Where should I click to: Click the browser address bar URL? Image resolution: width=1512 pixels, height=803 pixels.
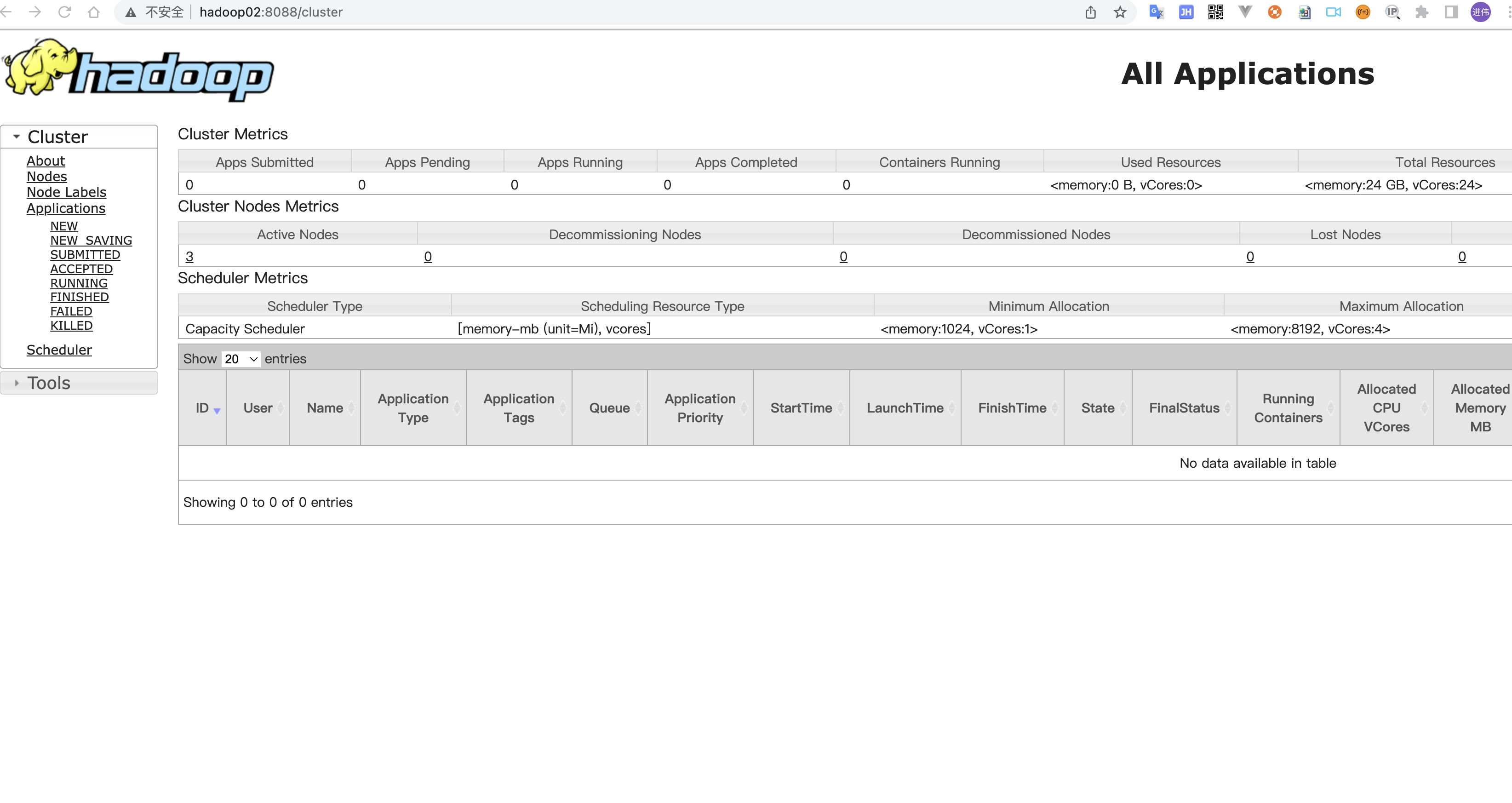(x=270, y=12)
